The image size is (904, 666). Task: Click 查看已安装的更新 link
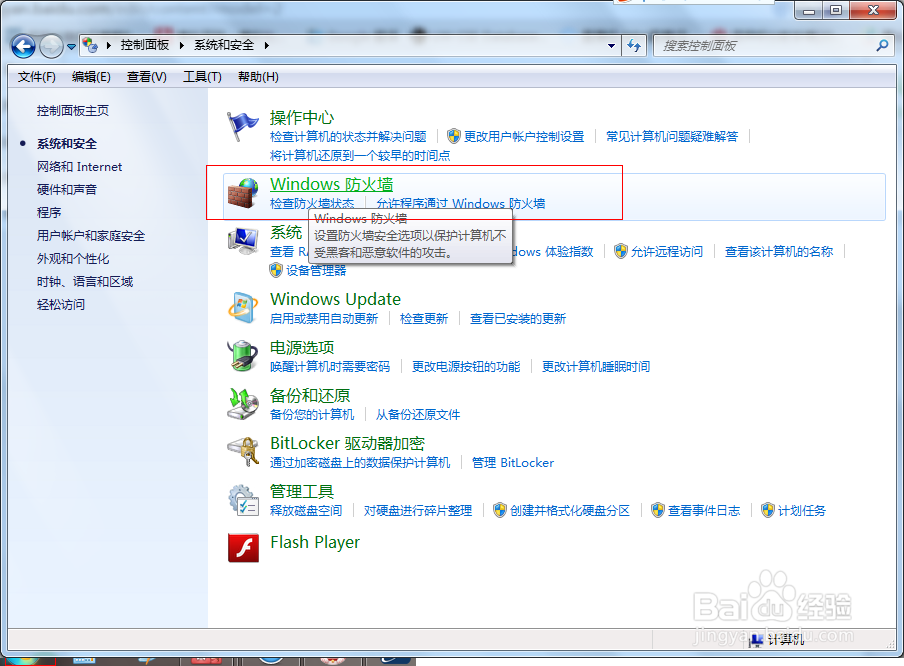(518, 318)
